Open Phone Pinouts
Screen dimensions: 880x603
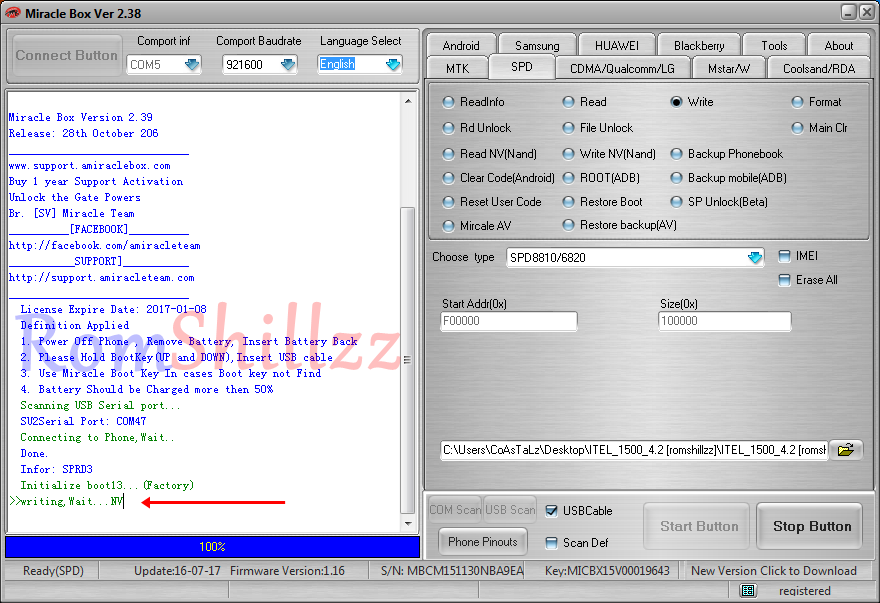point(483,541)
